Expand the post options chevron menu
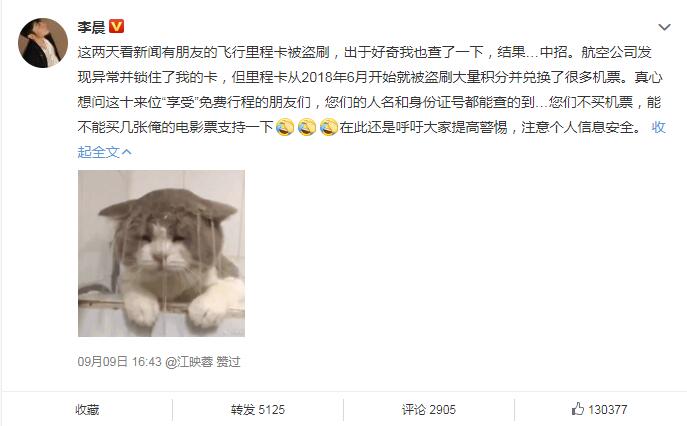 (x=664, y=27)
